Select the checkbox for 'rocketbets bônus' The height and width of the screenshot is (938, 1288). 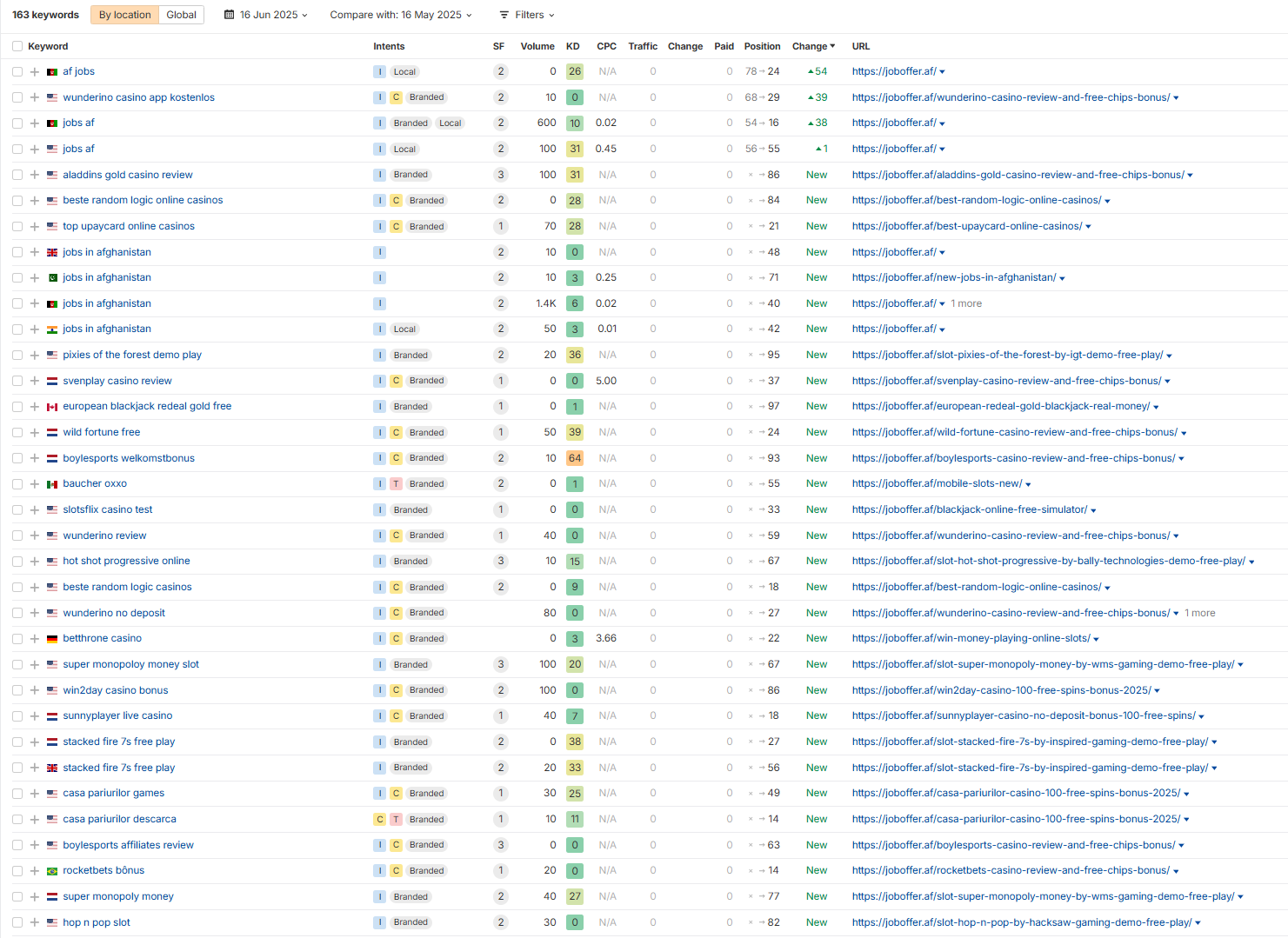[17, 871]
